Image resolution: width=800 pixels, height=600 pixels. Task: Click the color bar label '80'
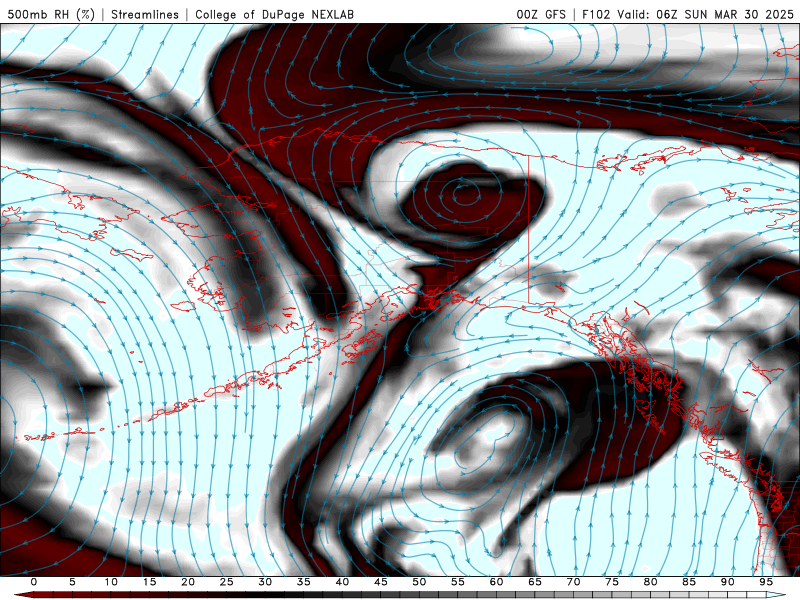(x=651, y=582)
